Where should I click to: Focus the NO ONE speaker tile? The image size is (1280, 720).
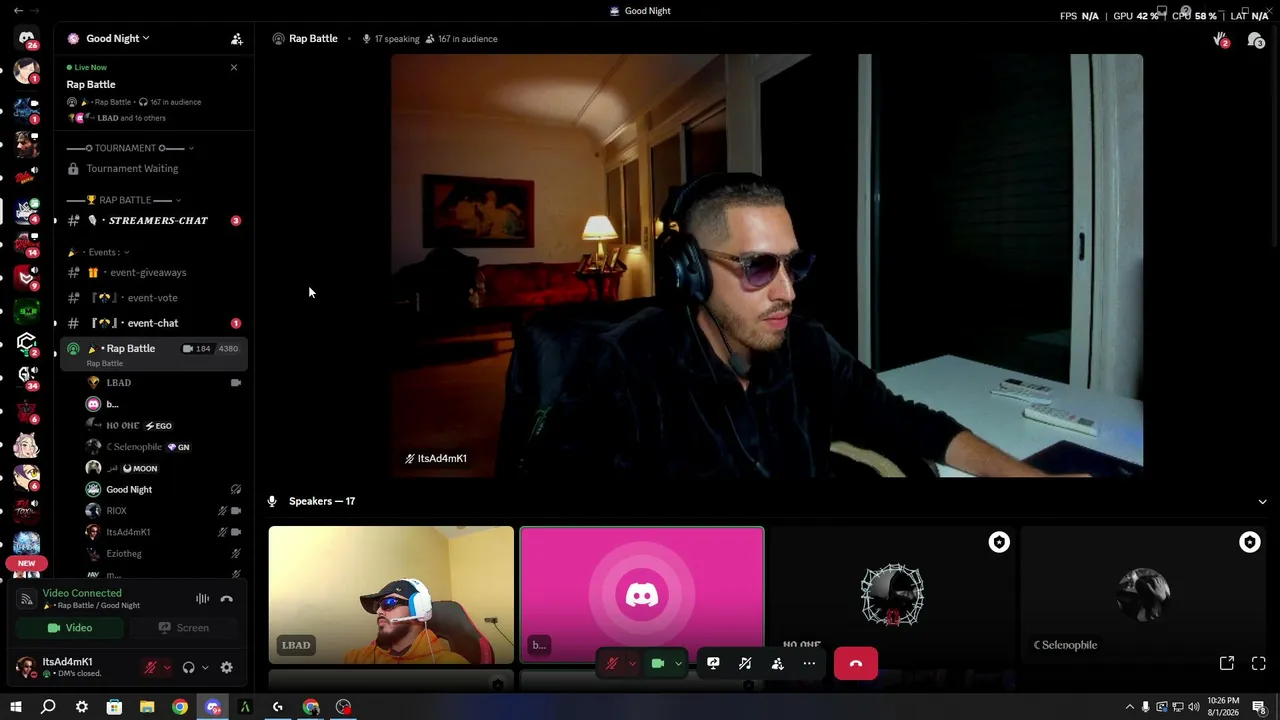click(893, 595)
